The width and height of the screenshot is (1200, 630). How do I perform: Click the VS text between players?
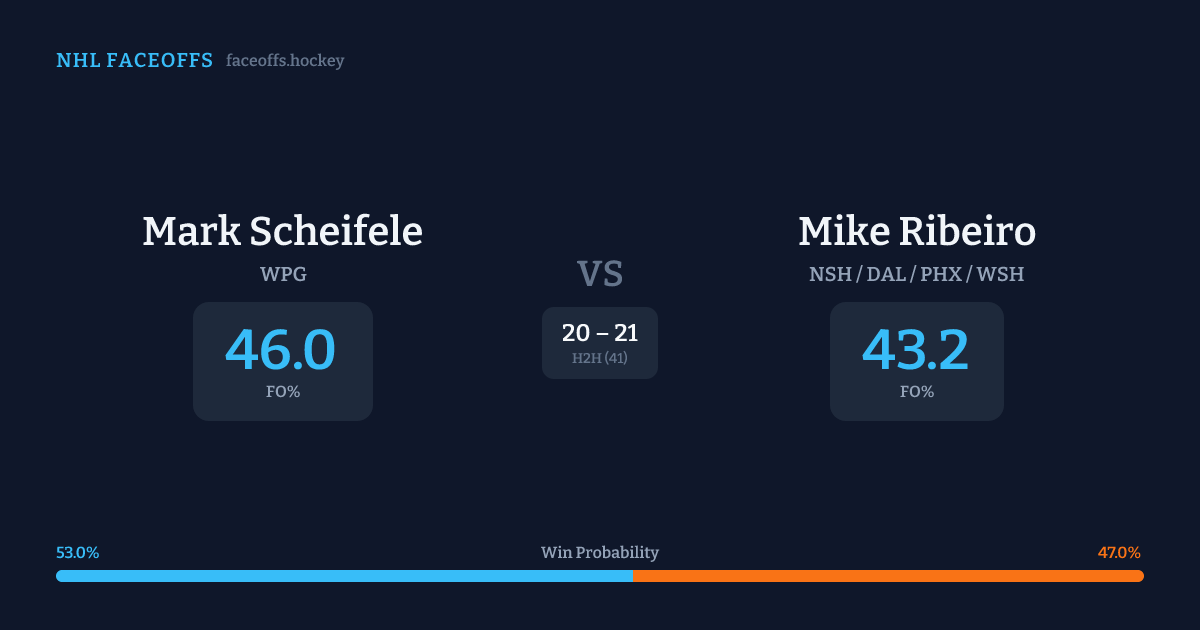(600, 274)
